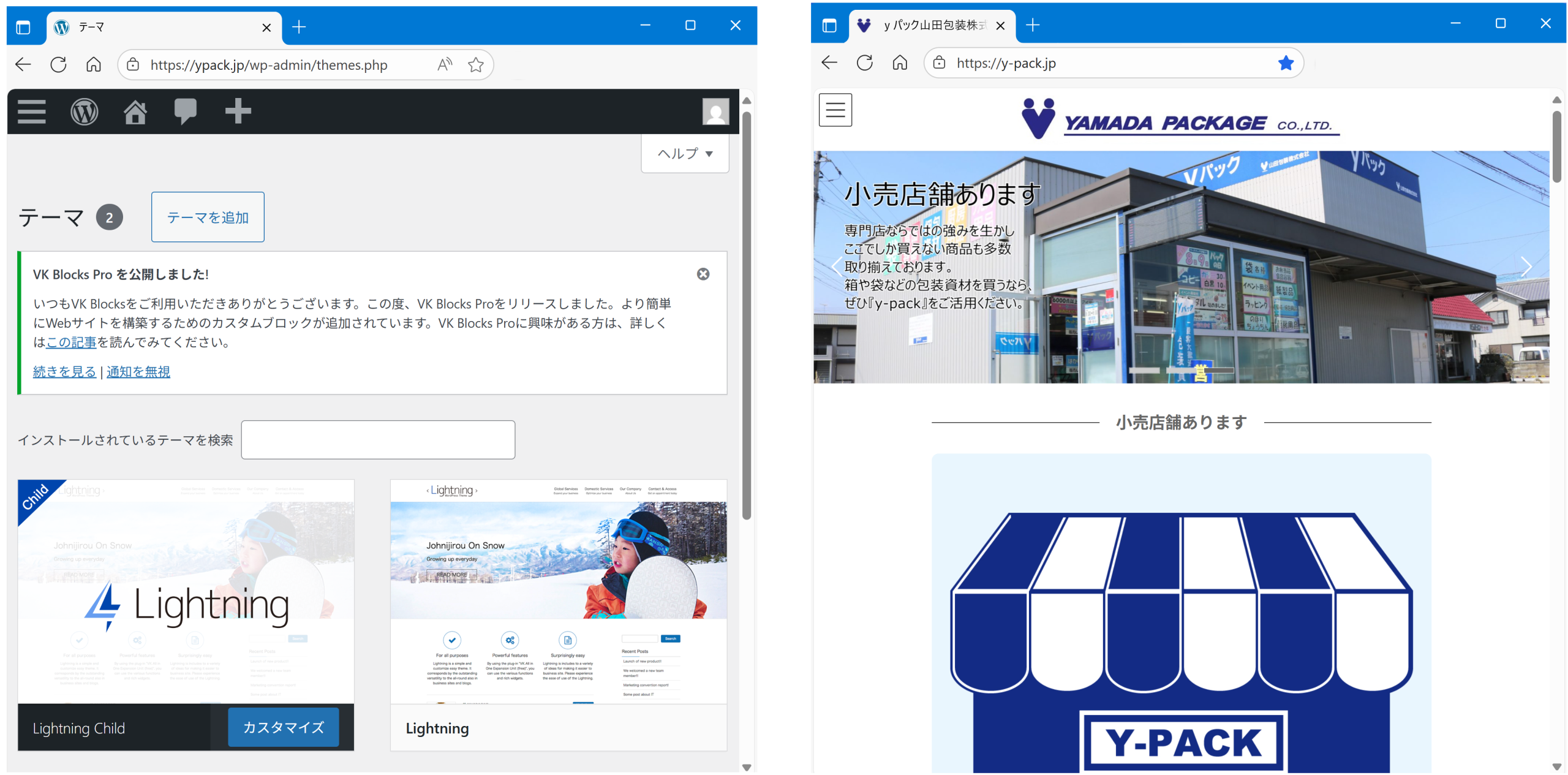Click the installed themes search field
This screenshot has width=1568, height=775.
coord(378,440)
